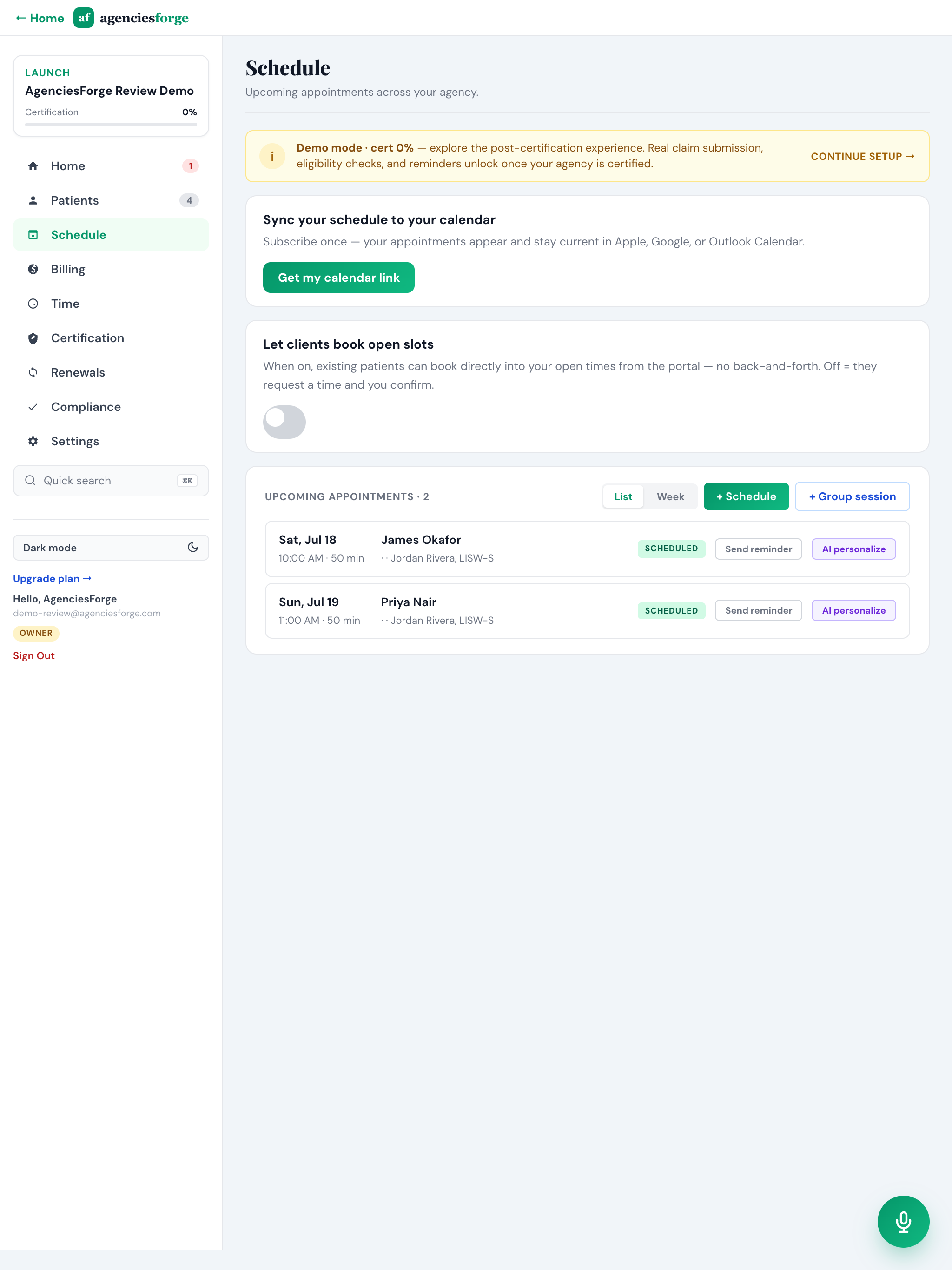This screenshot has height=1270, width=952.
Task: Enable the client open slots booking toggle
Action: (x=284, y=422)
